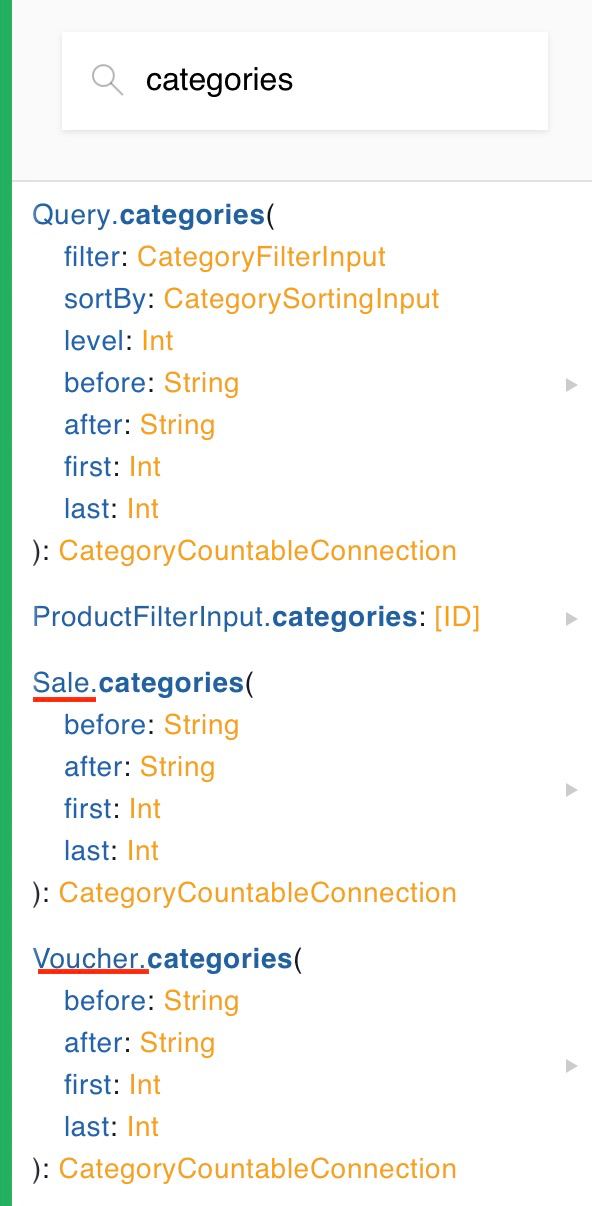Open the CategoryFilterInput type
592x1206 pixels.
pyautogui.click(x=261, y=257)
